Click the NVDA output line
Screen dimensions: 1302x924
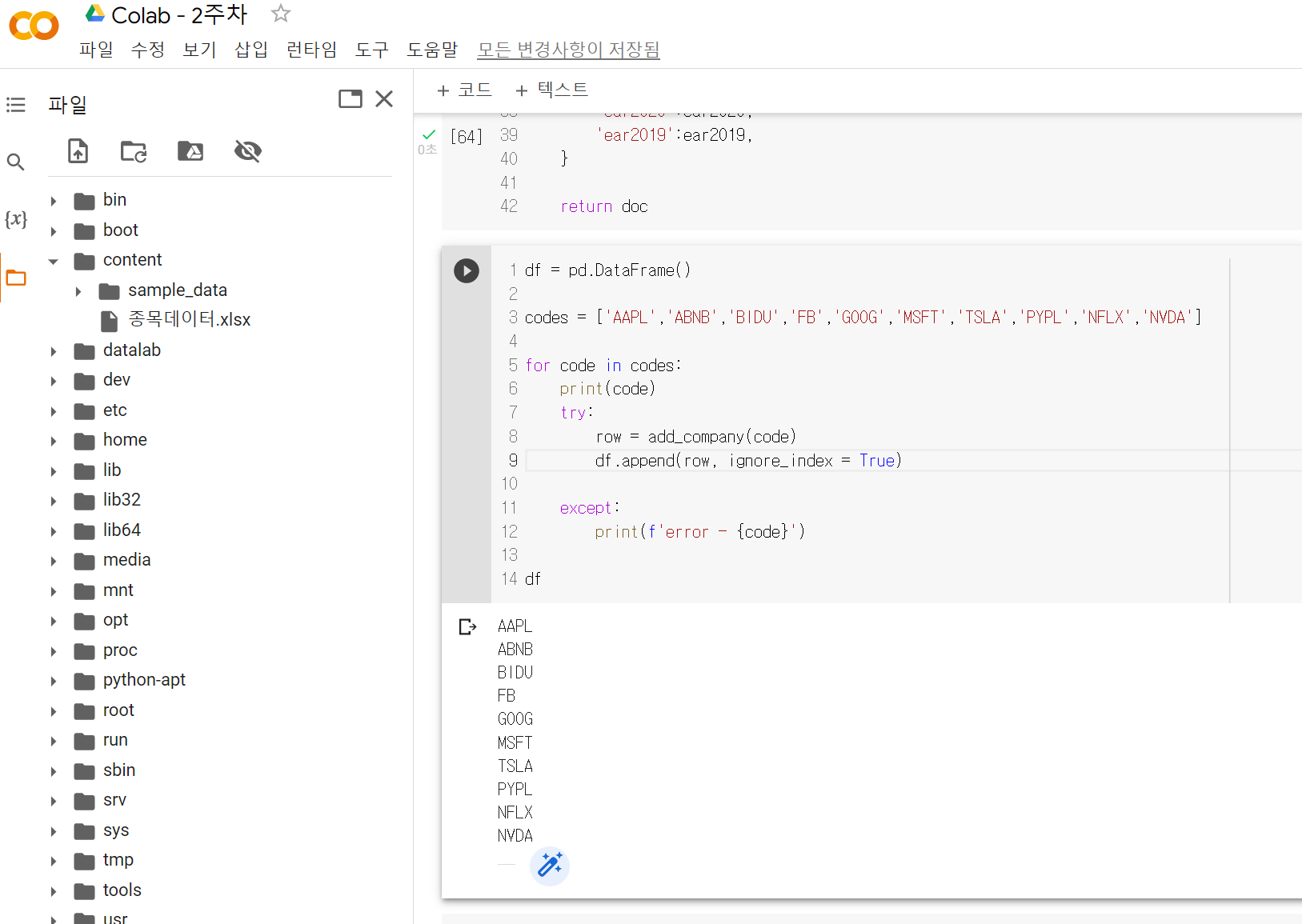pos(515,836)
